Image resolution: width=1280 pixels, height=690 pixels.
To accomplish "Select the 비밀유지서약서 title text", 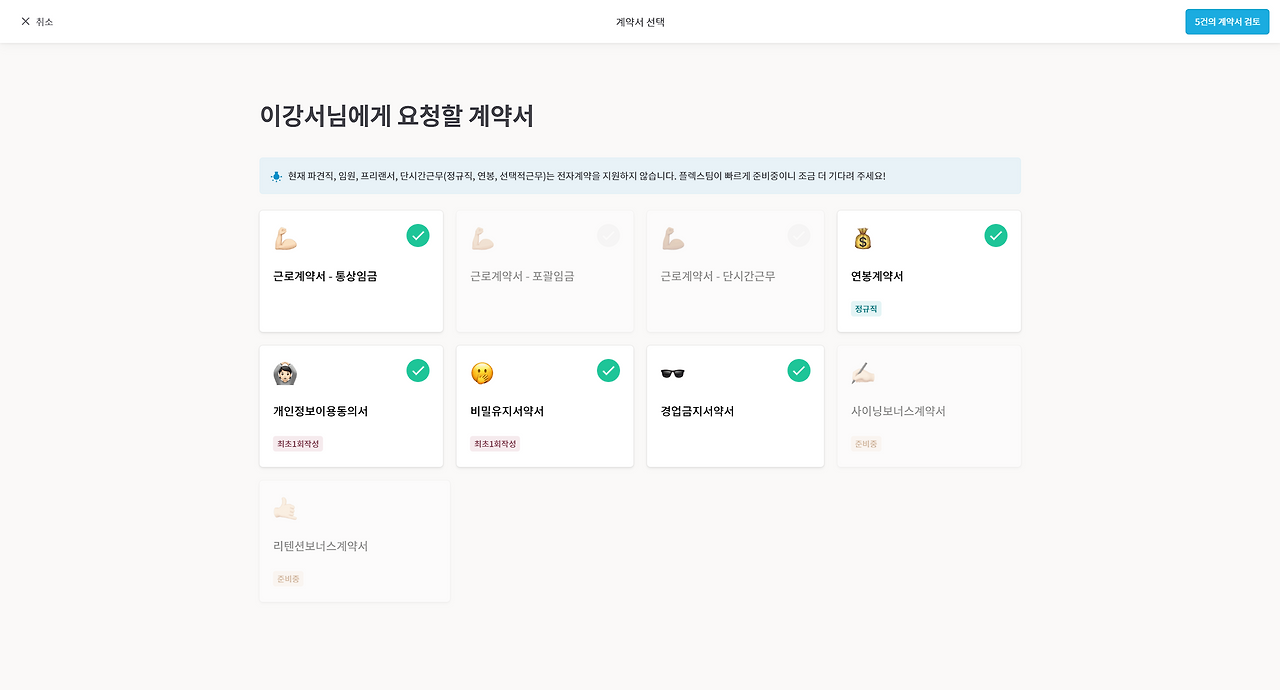I will [x=507, y=411].
